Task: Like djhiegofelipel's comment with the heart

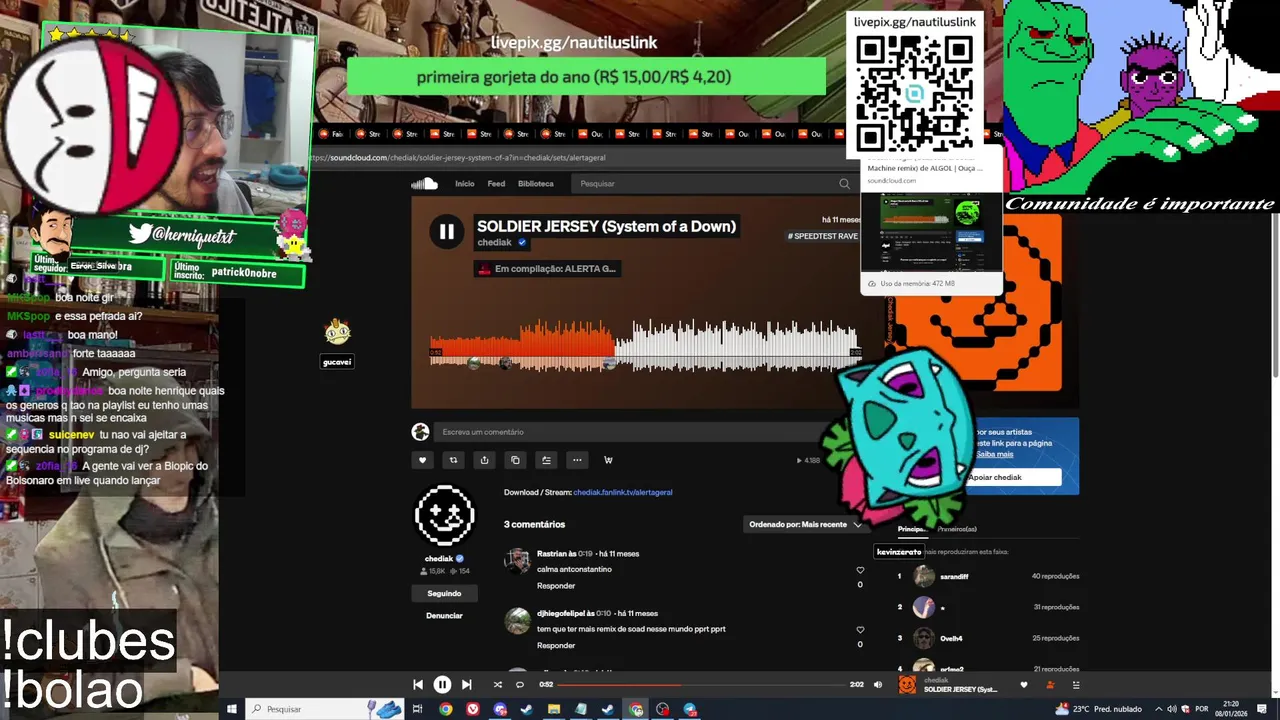Action: [860, 630]
